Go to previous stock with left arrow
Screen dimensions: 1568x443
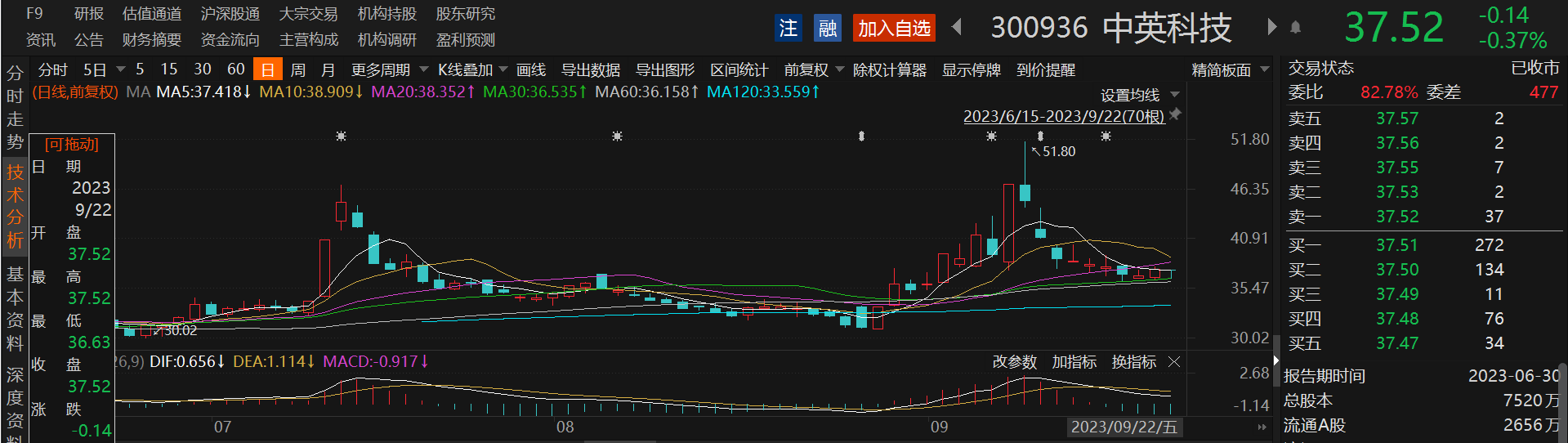(x=957, y=28)
